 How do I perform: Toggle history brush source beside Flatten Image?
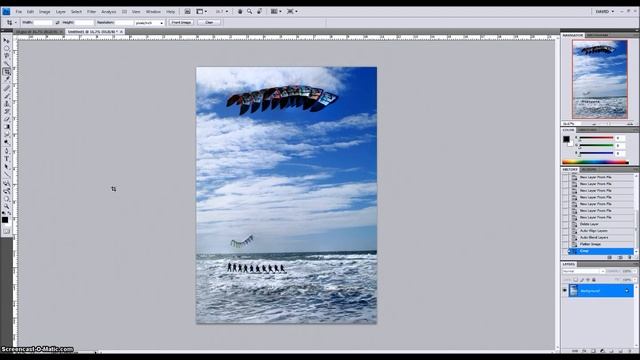(x=565, y=244)
